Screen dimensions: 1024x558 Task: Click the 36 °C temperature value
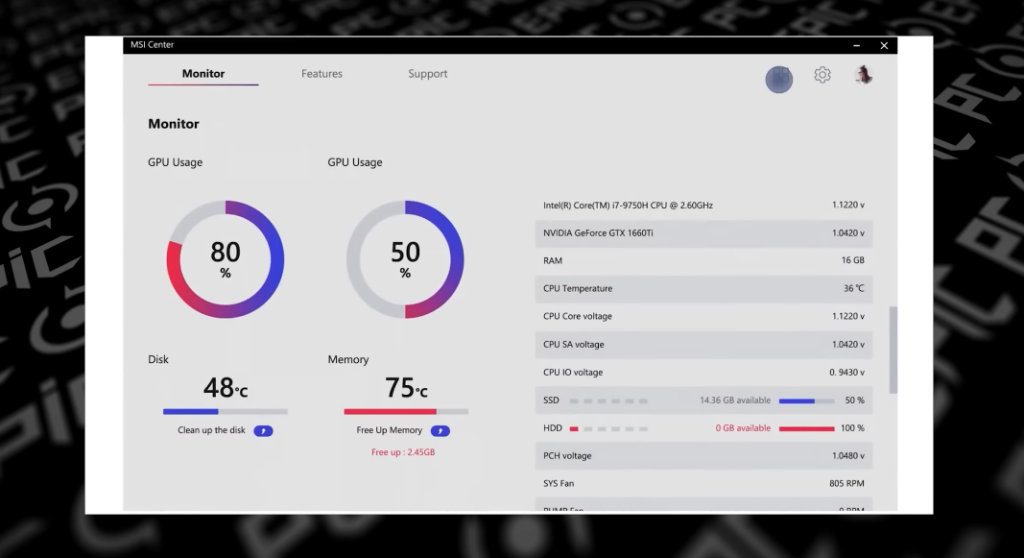pyautogui.click(x=854, y=288)
